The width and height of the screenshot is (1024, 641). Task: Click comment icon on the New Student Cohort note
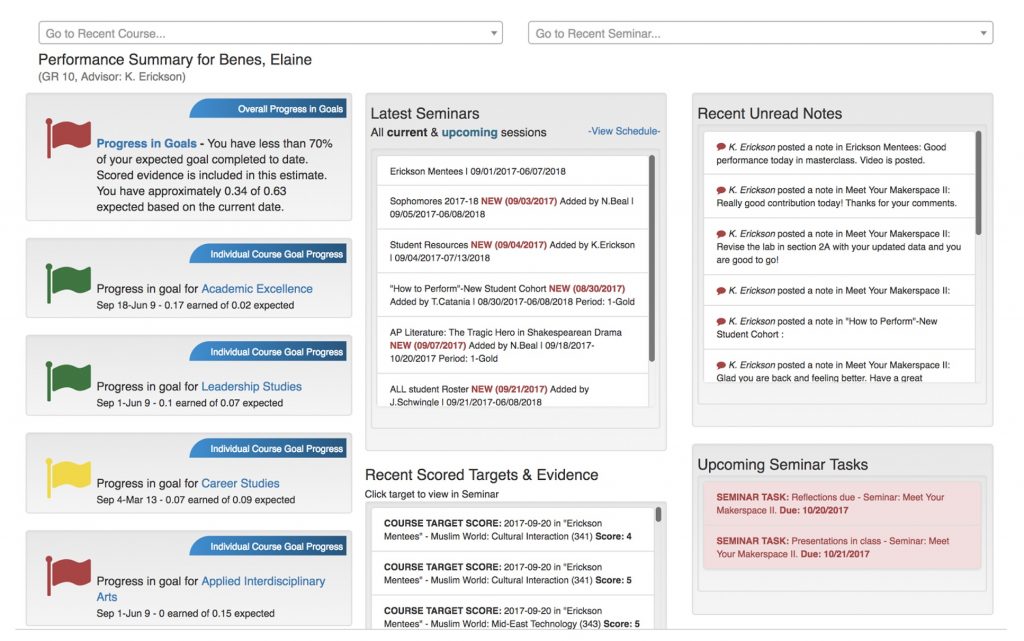point(721,321)
